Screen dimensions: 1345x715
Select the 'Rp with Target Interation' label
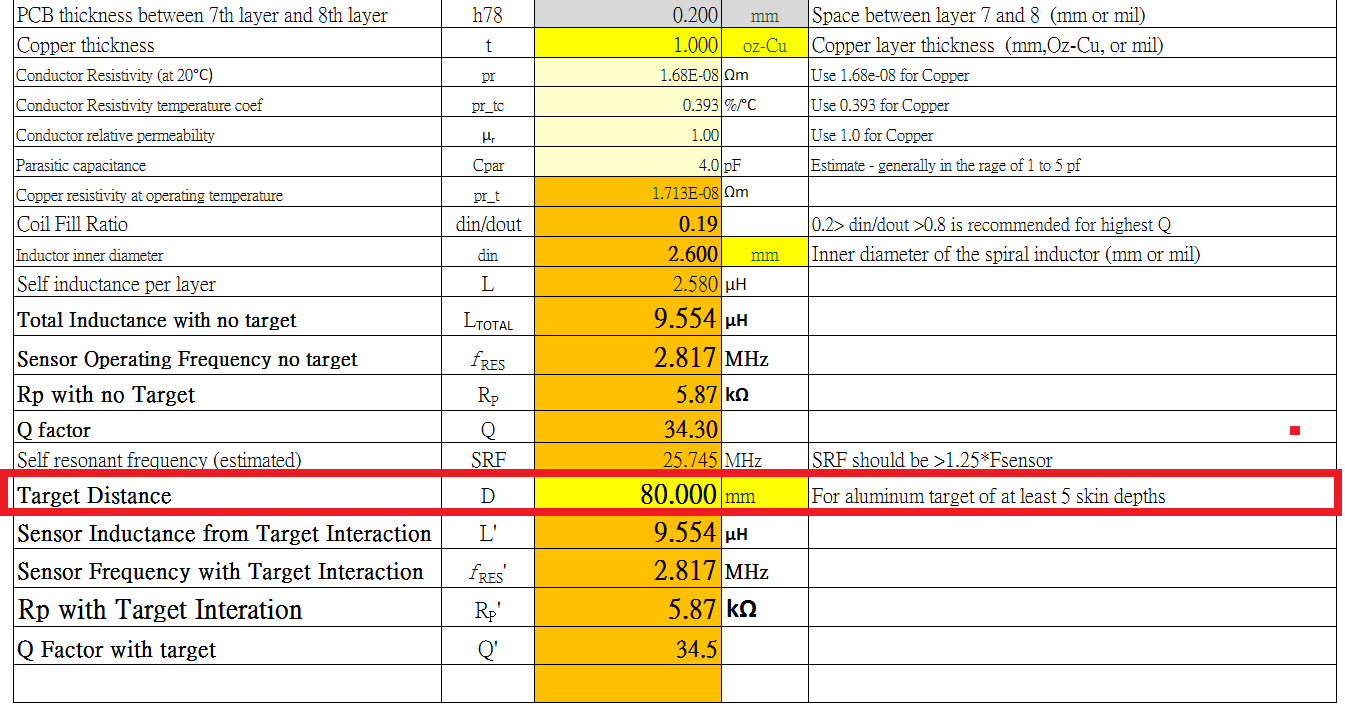(x=160, y=610)
